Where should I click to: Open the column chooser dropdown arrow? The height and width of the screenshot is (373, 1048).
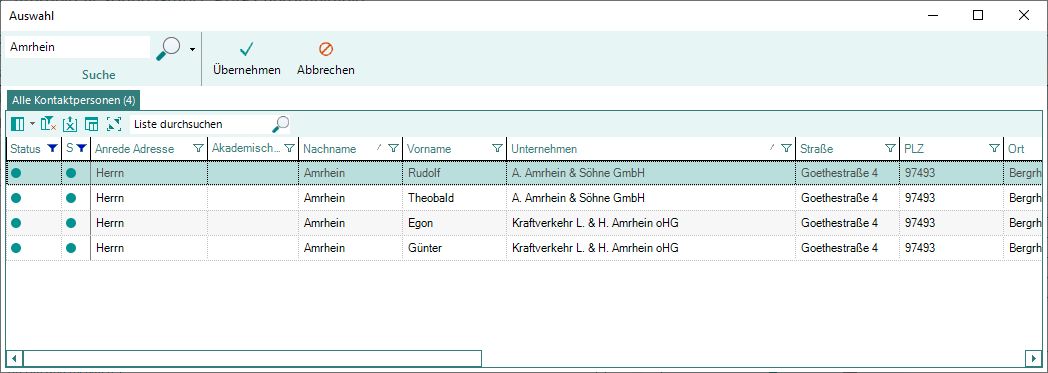[x=31, y=124]
